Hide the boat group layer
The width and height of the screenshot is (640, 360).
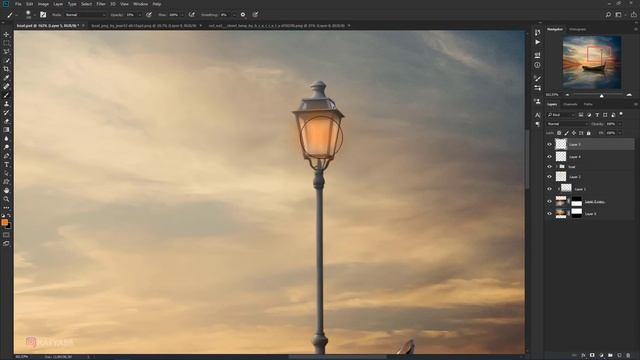[x=549, y=167]
